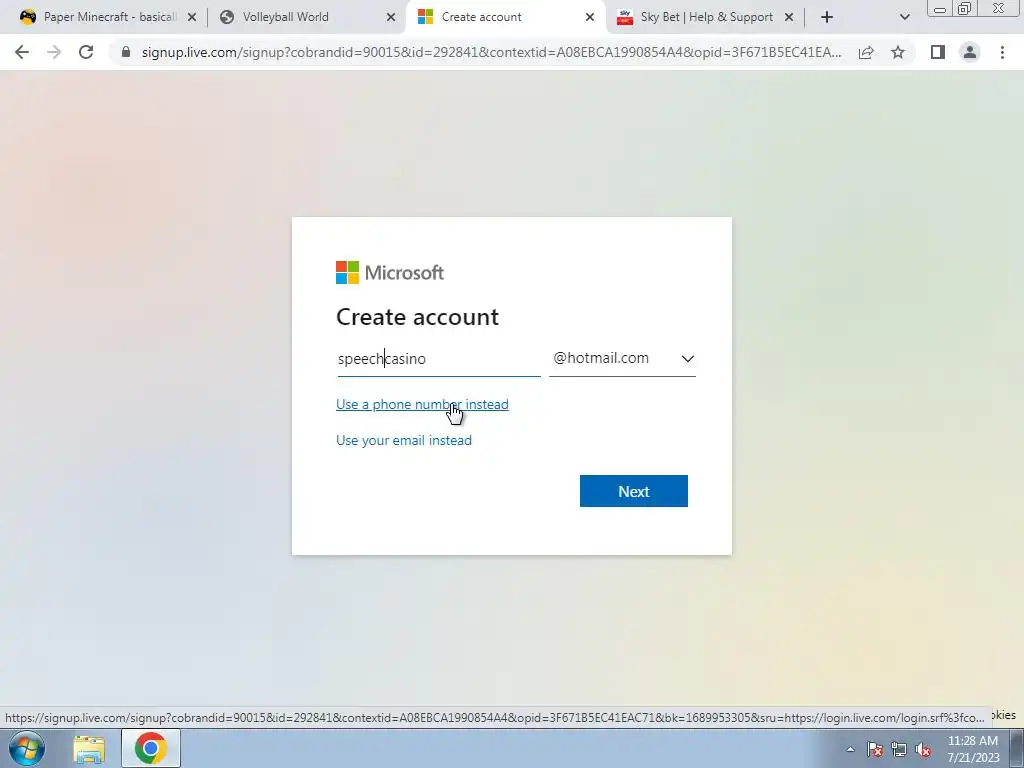Screen dimensions: 1024x768
Task: Reload the current page
Action: (86, 52)
